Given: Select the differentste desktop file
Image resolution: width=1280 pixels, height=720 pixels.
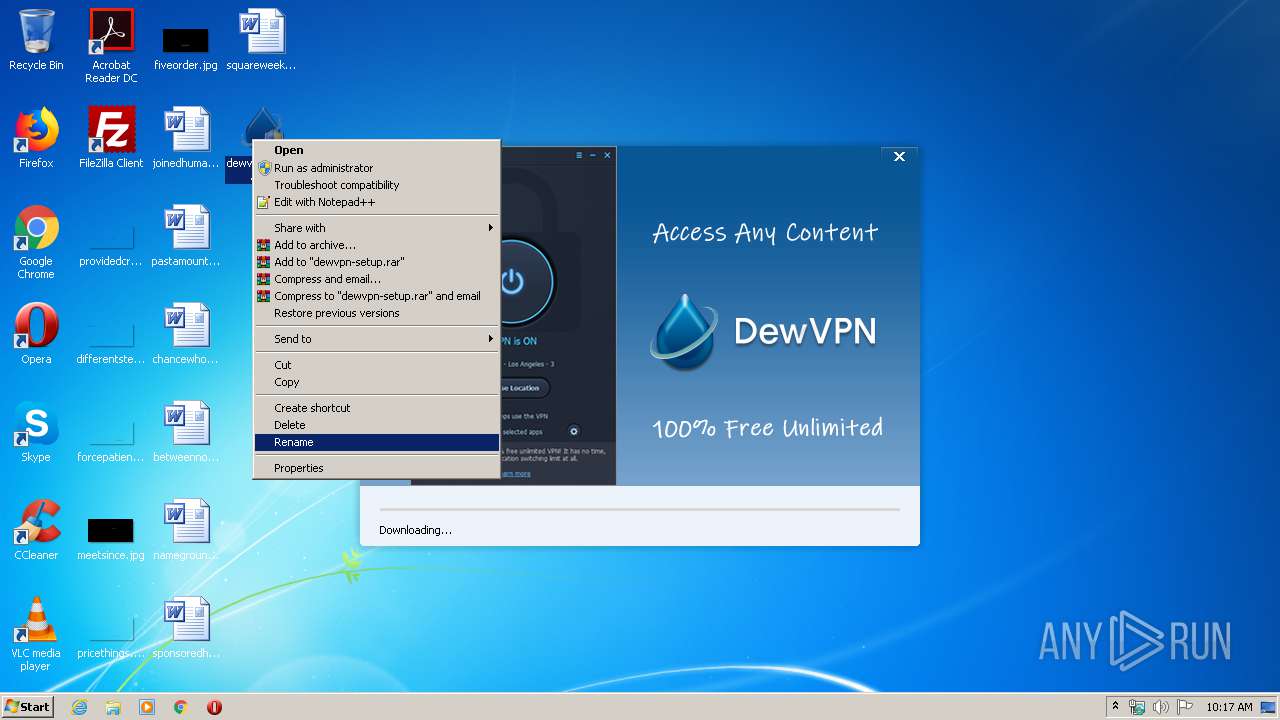Looking at the screenshot, I should click(x=111, y=343).
